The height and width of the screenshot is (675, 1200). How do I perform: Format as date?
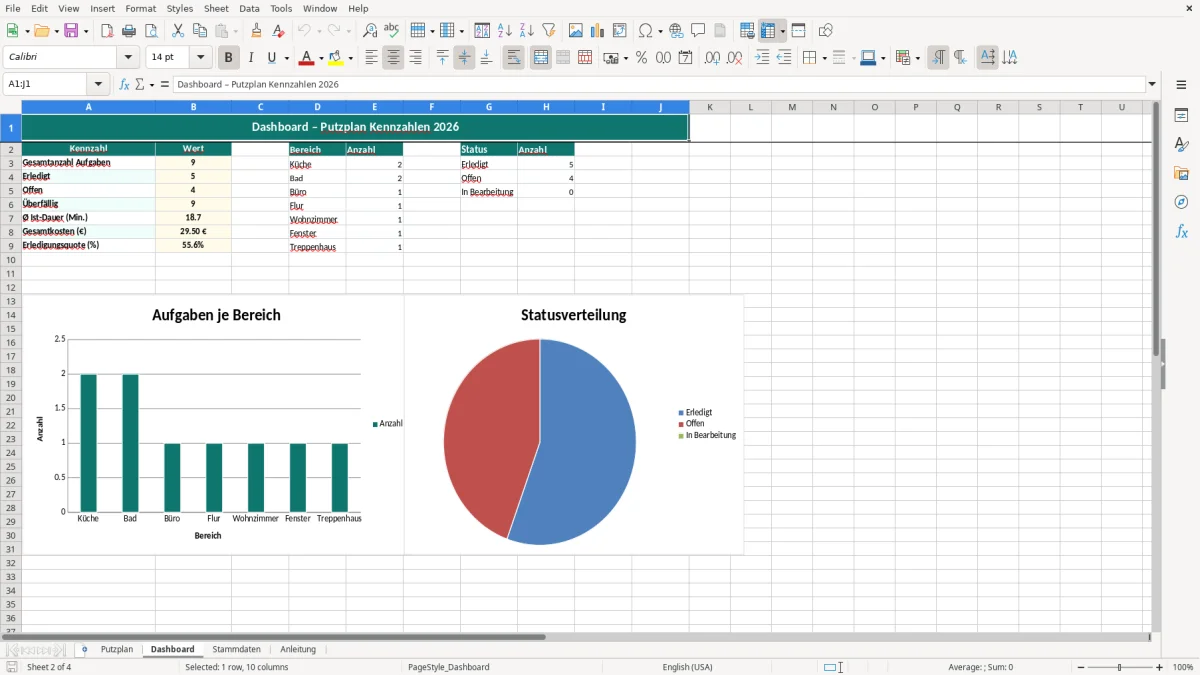(686, 58)
